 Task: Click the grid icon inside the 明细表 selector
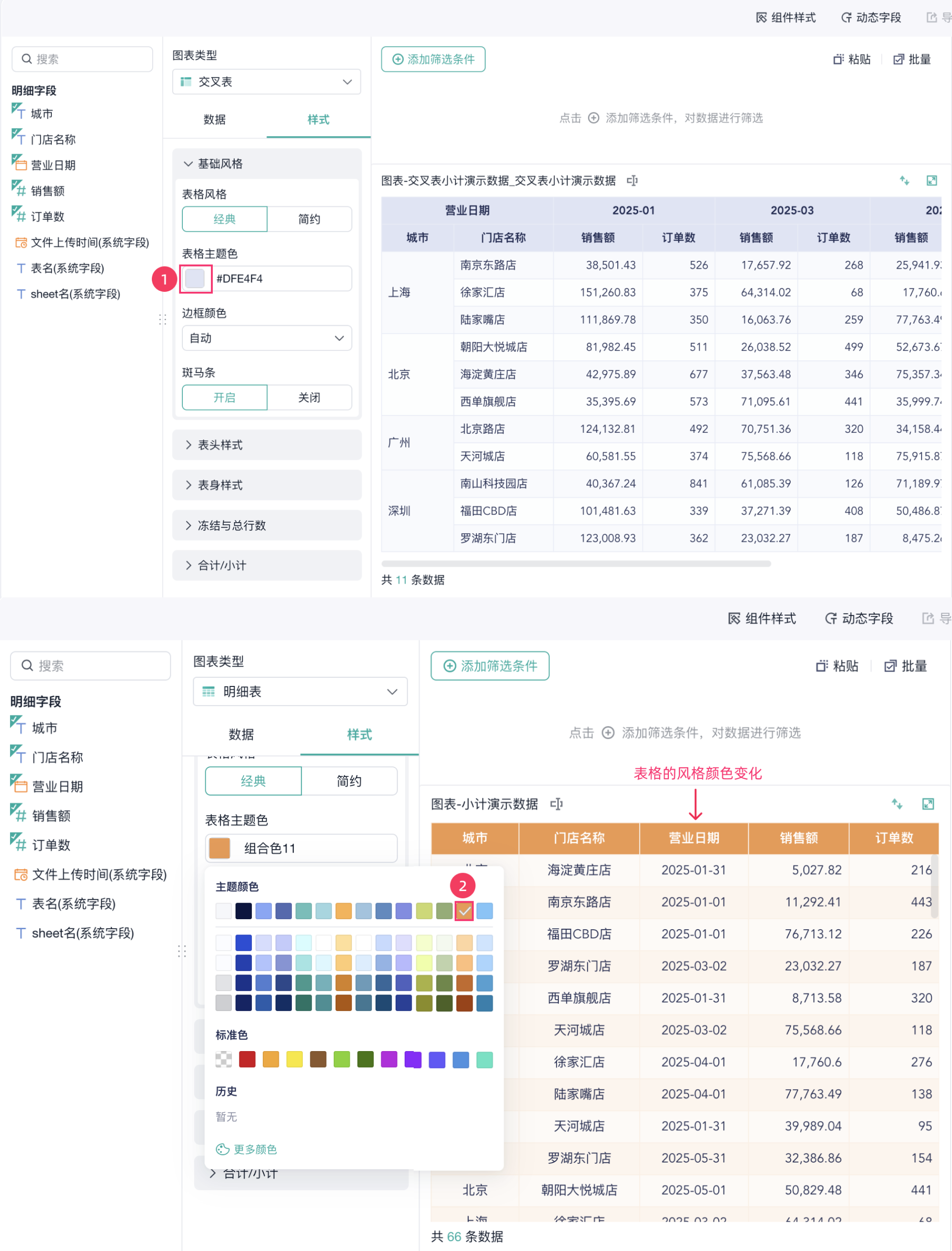pos(208,692)
